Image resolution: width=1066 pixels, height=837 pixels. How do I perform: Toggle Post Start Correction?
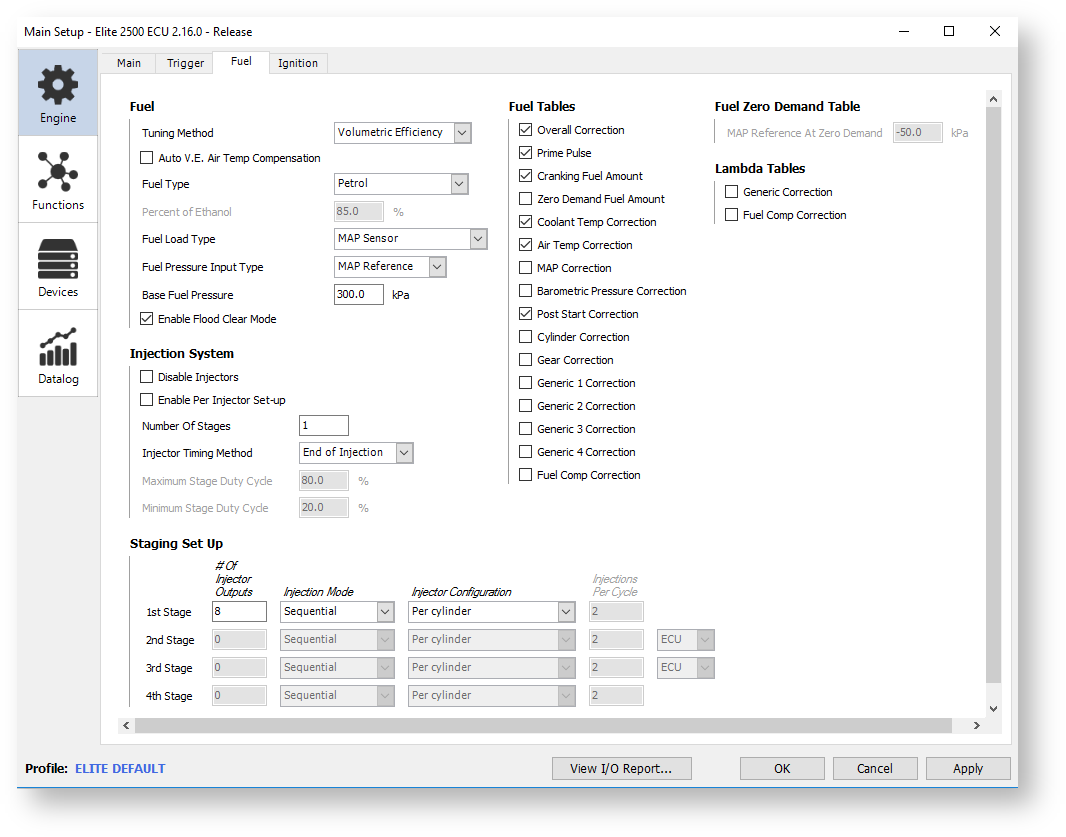526,314
